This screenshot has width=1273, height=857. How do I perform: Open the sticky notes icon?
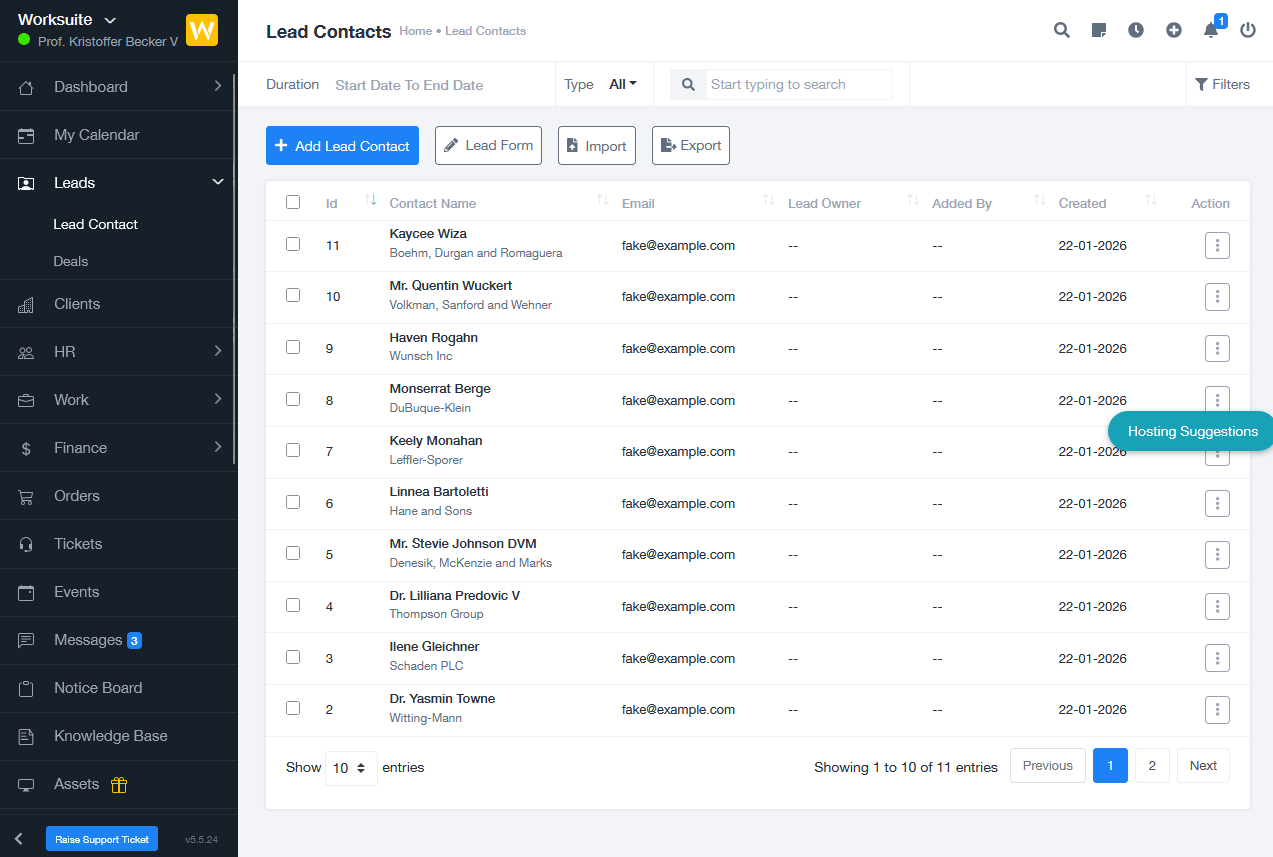[1099, 30]
